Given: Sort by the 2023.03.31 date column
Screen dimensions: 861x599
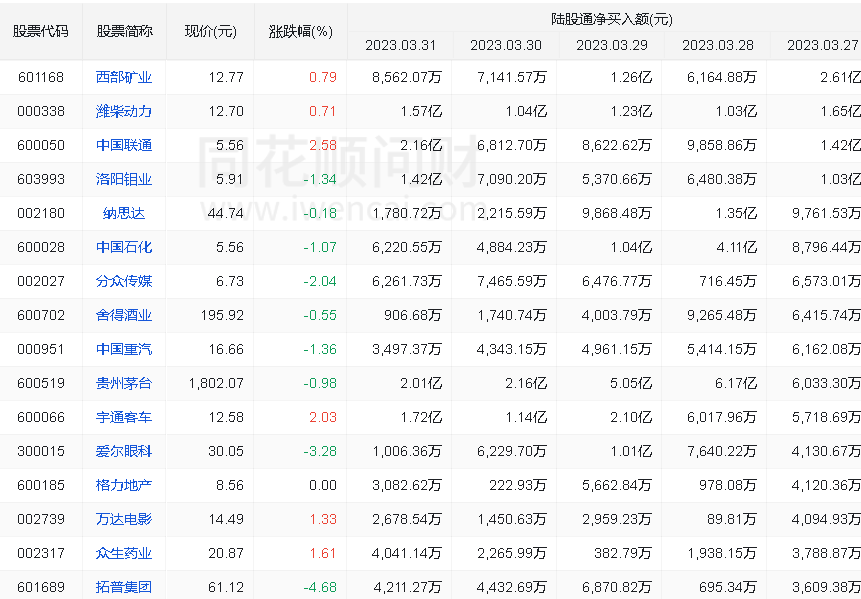Looking at the screenshot, I should (400, 45).
